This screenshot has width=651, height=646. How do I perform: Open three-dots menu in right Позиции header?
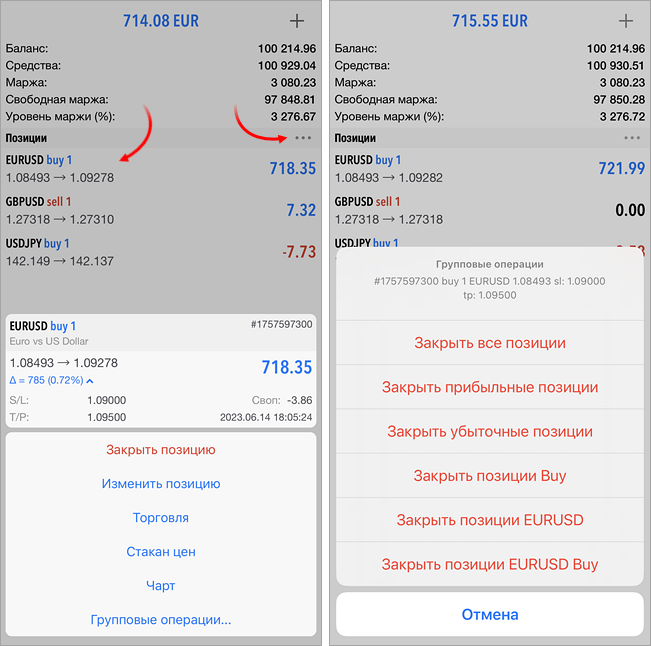pyautogui.click(x=632, y=138)
